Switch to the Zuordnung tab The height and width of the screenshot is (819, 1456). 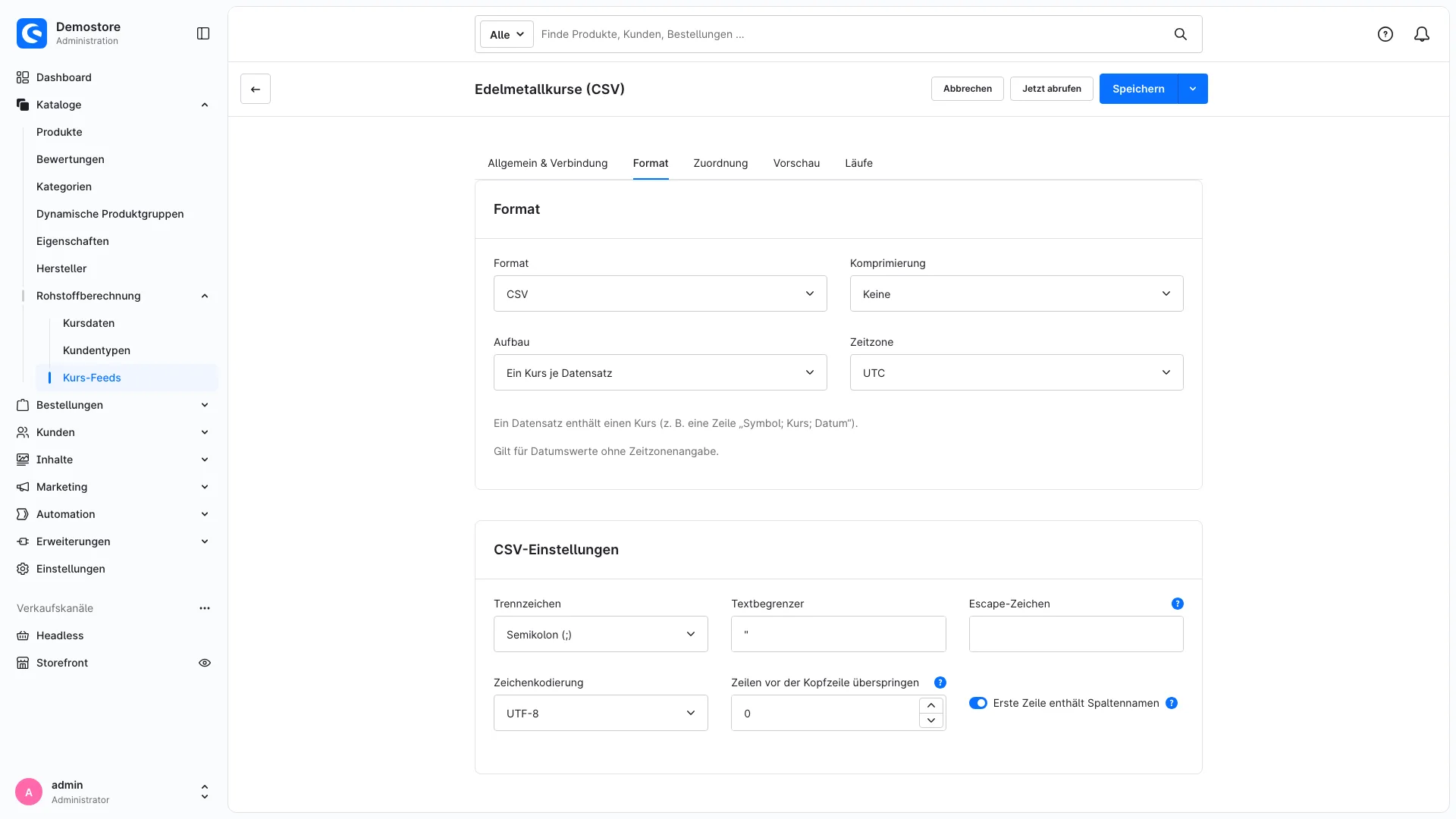(720, 163)
